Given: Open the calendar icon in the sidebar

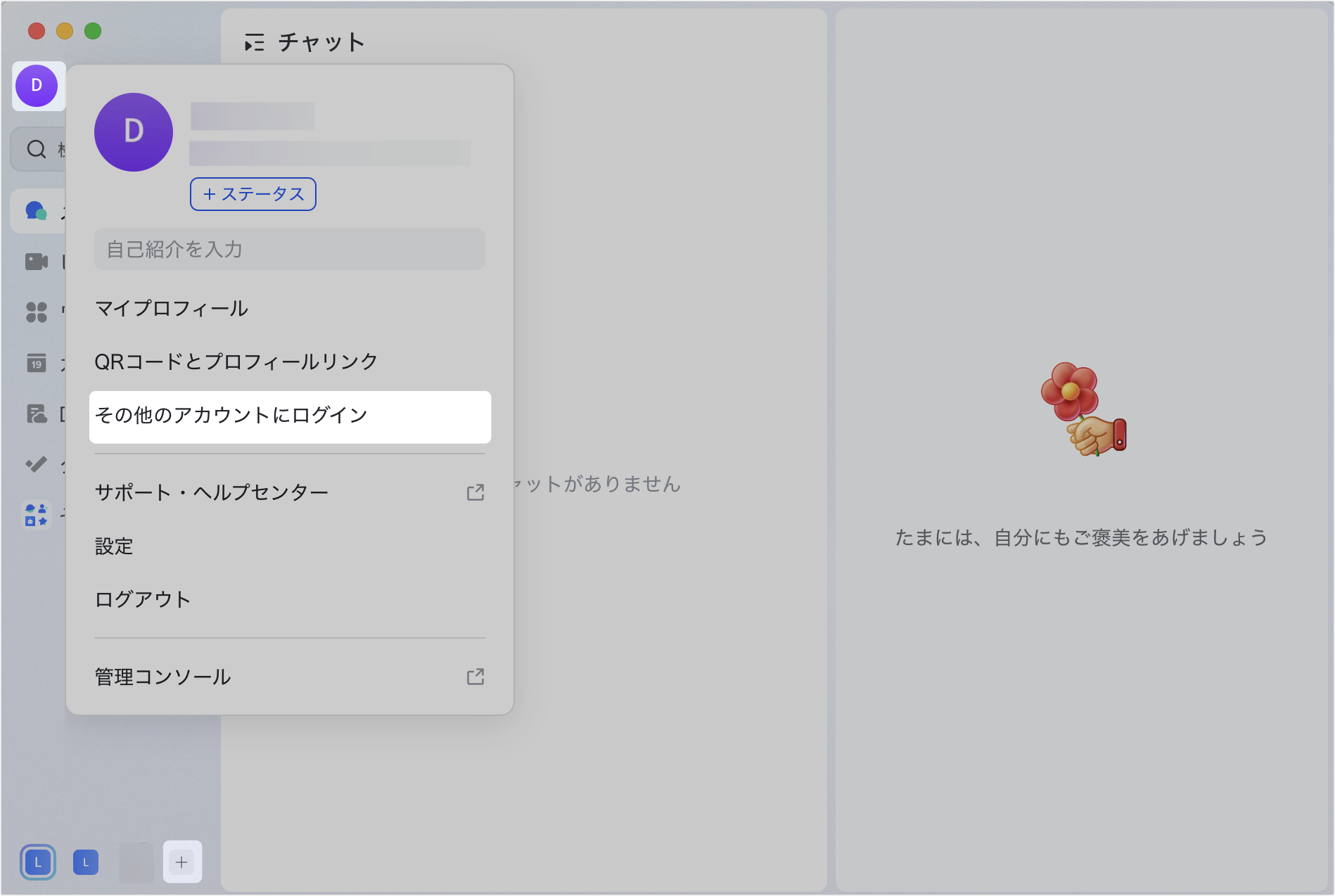Looking at the screenshot, I should pos(36,363).
